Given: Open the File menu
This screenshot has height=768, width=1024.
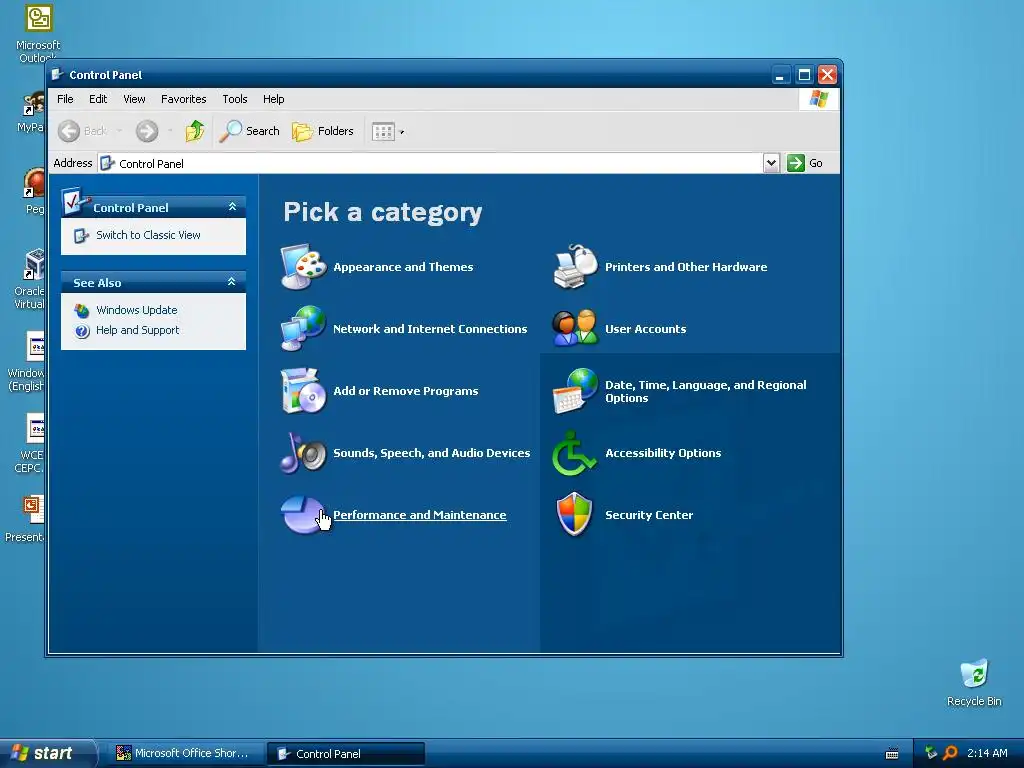Looking at the screenshot, I should 65,99.
